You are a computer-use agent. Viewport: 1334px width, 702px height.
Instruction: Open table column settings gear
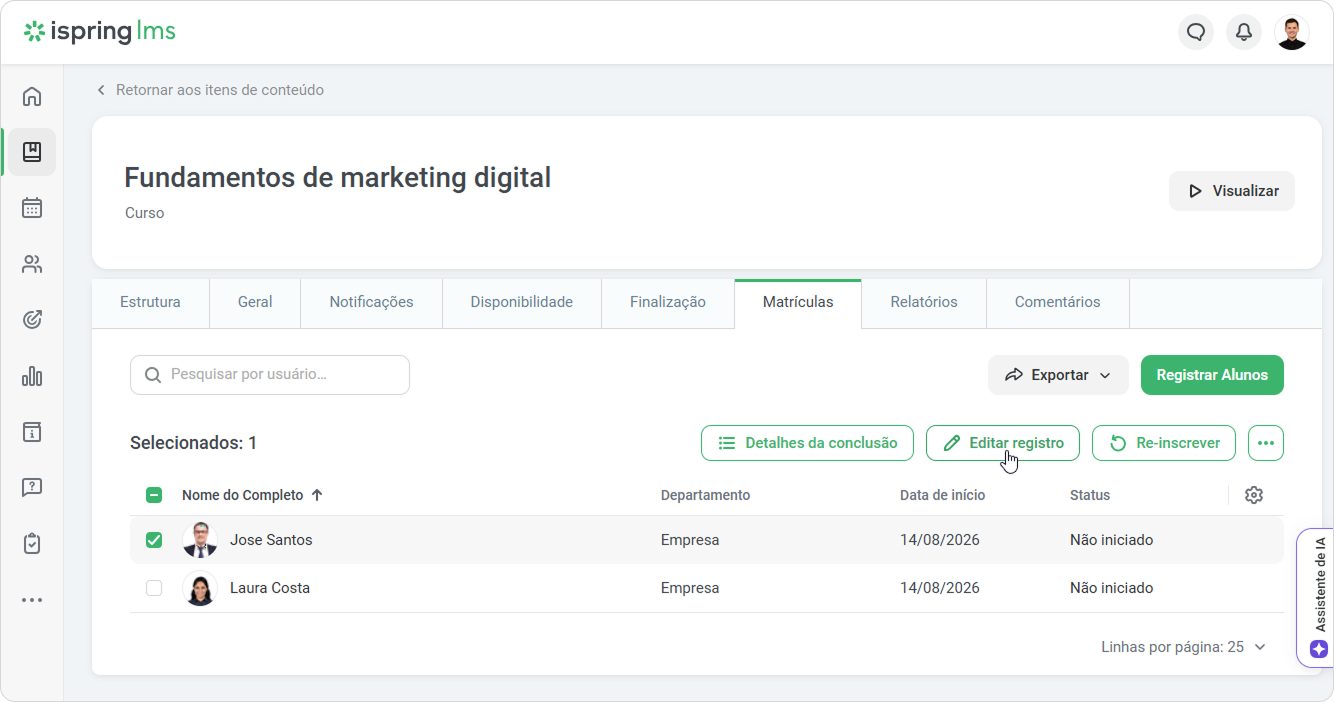[x=1254, y=495]
